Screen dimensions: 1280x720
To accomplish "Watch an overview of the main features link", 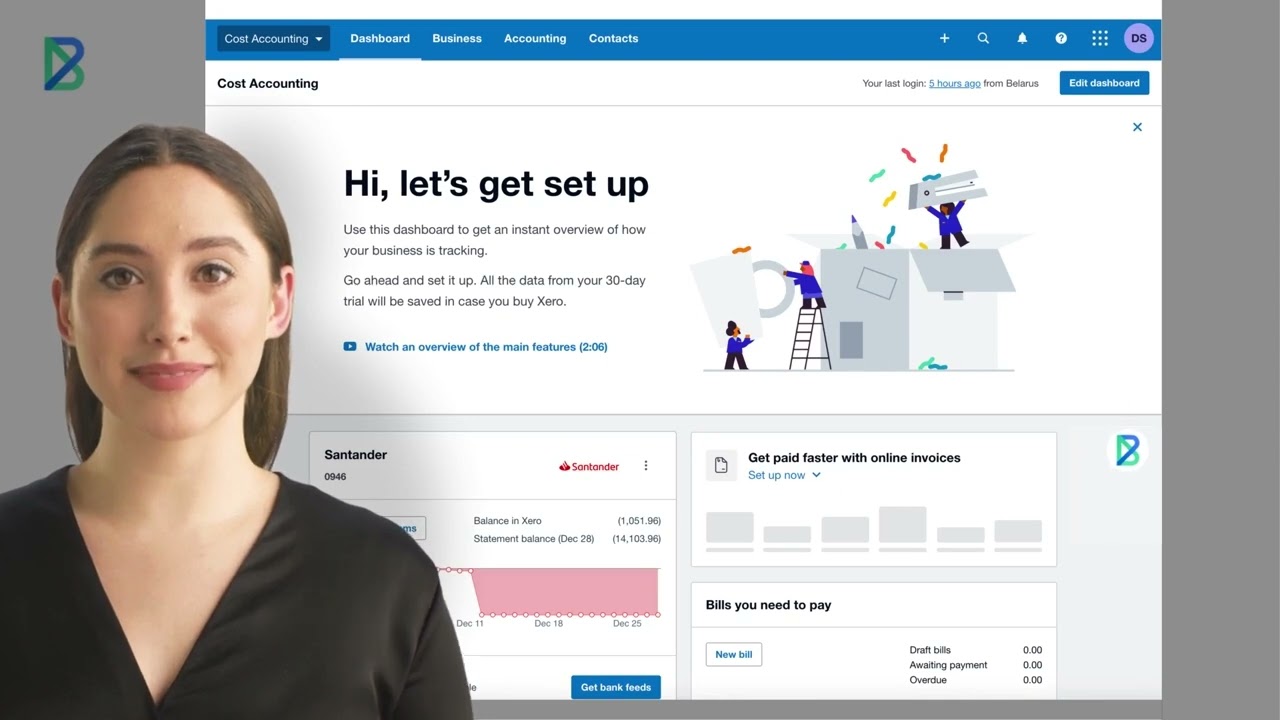I will pos(486,347).
